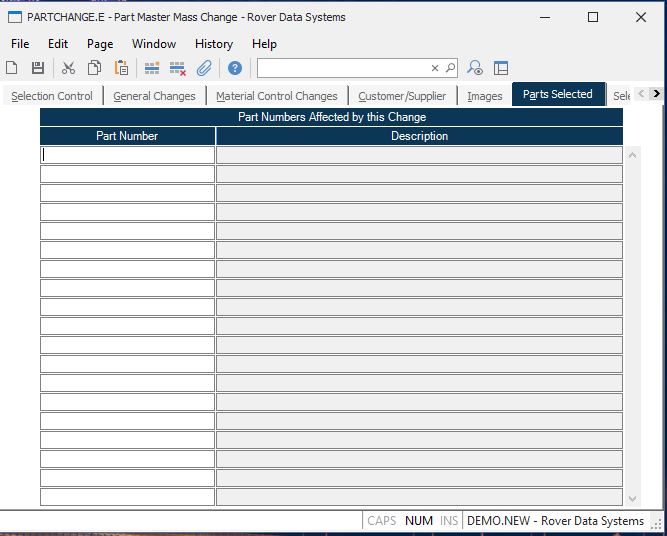This screenshot has width=667, height=536.
Task: Click the delete row icon with red X
Action: (x=177, y=68)
